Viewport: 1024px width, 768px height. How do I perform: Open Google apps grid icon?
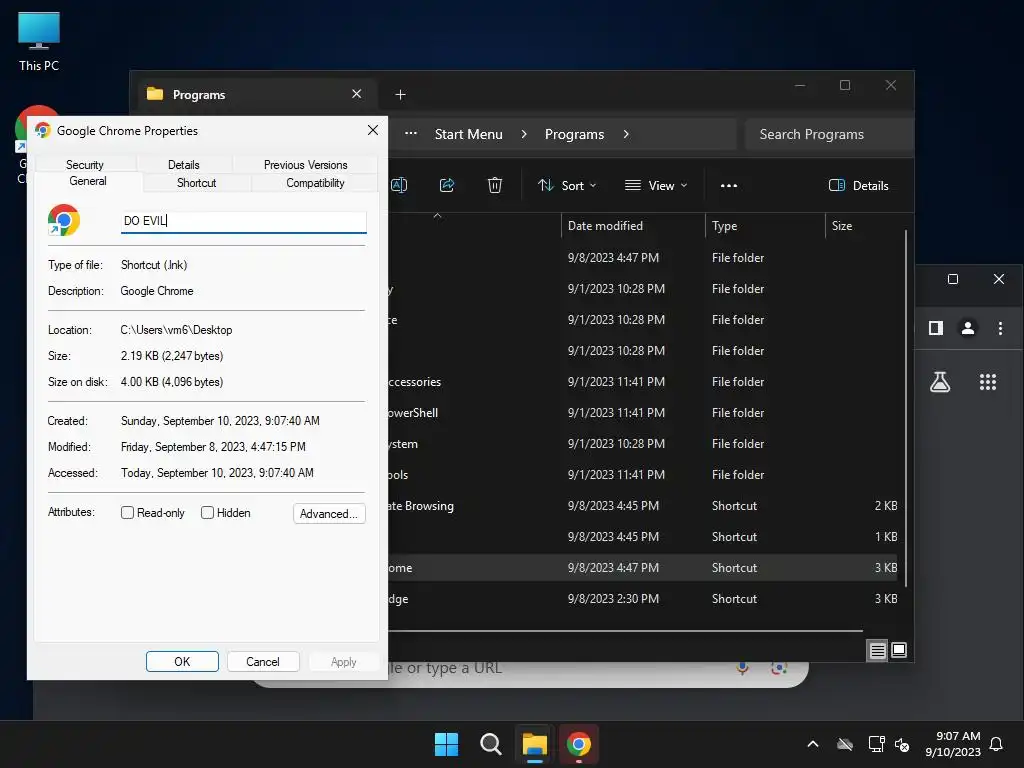[x=988, y=382]
